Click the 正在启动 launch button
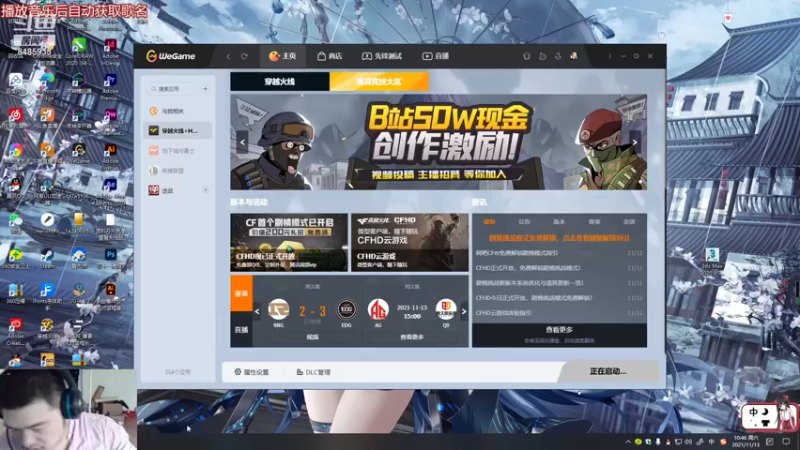The image size is (800, 450). (x=608, y=371)
